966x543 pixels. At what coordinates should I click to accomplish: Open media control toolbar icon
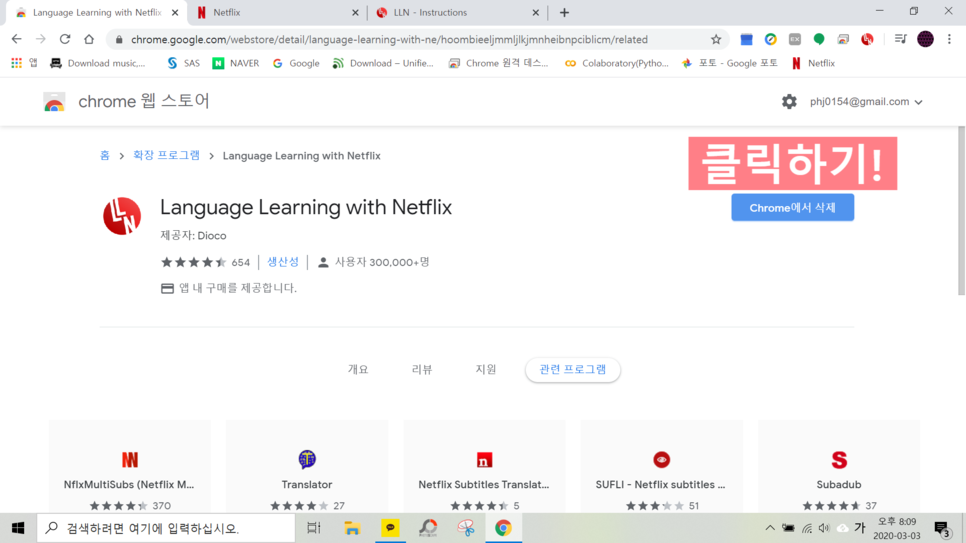pos(901,39)
